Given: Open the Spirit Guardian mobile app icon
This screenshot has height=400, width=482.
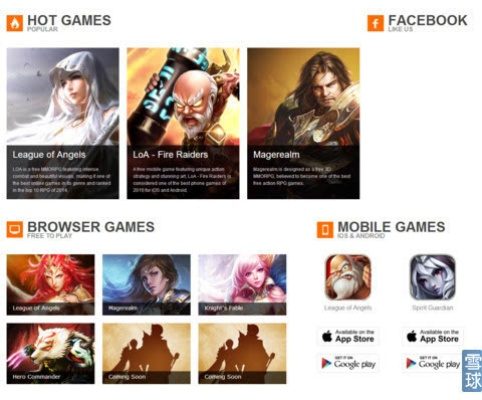Looking at the screenshot, I should (x=432, y=277).
